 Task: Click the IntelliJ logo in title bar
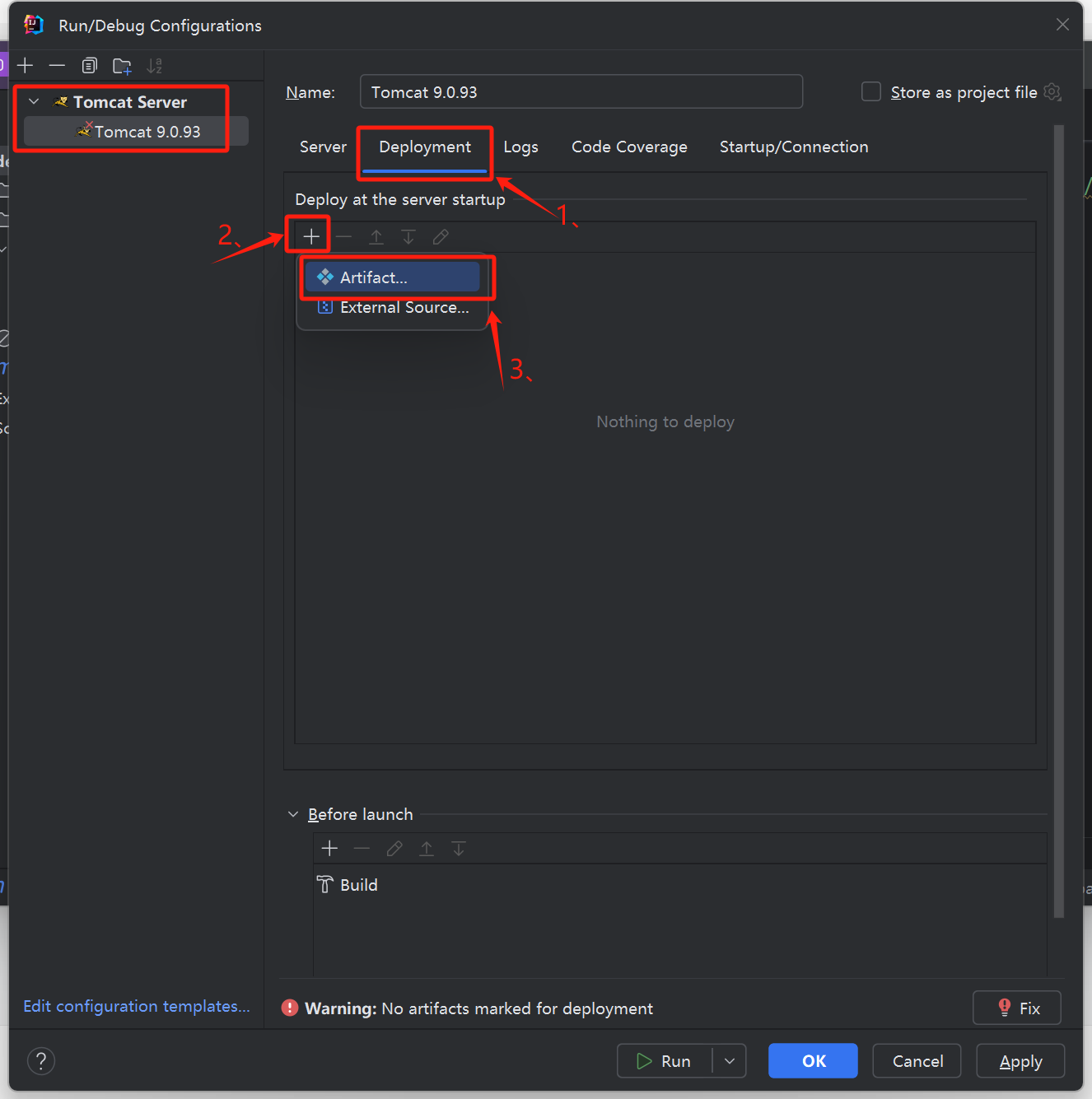tap(34, 25)
